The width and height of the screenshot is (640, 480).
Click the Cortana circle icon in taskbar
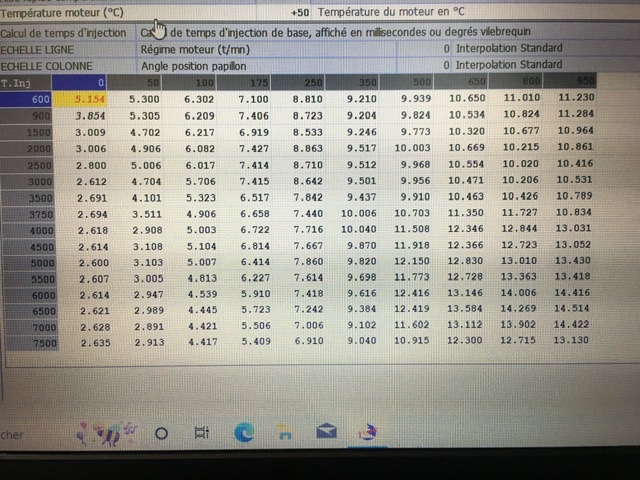pyautogui.click(x=160, y=432)
